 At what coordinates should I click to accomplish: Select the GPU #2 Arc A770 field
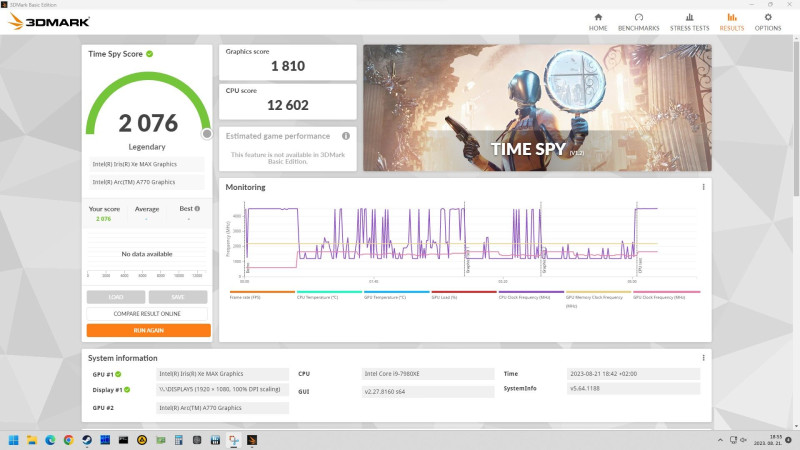pyautogui.click(x=222, y=408)
